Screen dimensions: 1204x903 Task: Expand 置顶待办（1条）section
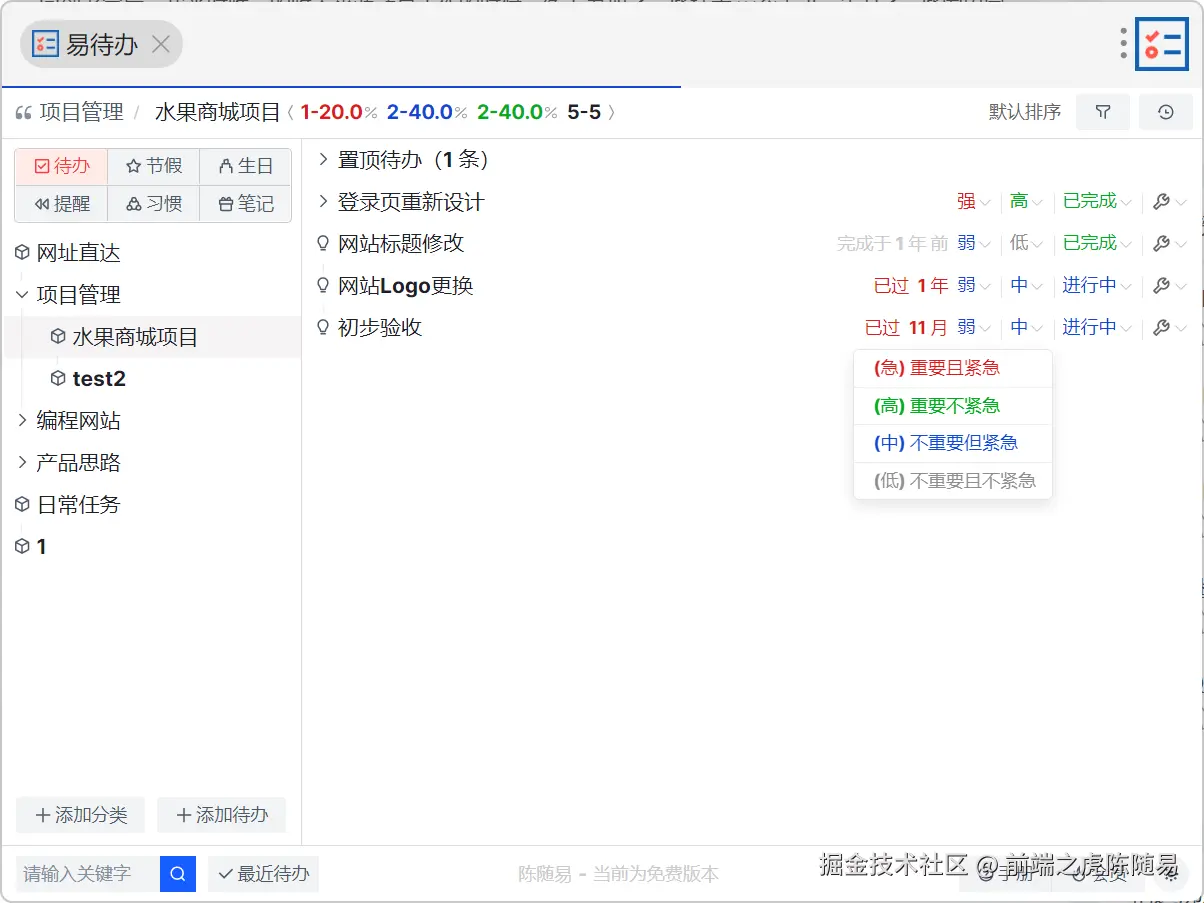click(322, 159)
